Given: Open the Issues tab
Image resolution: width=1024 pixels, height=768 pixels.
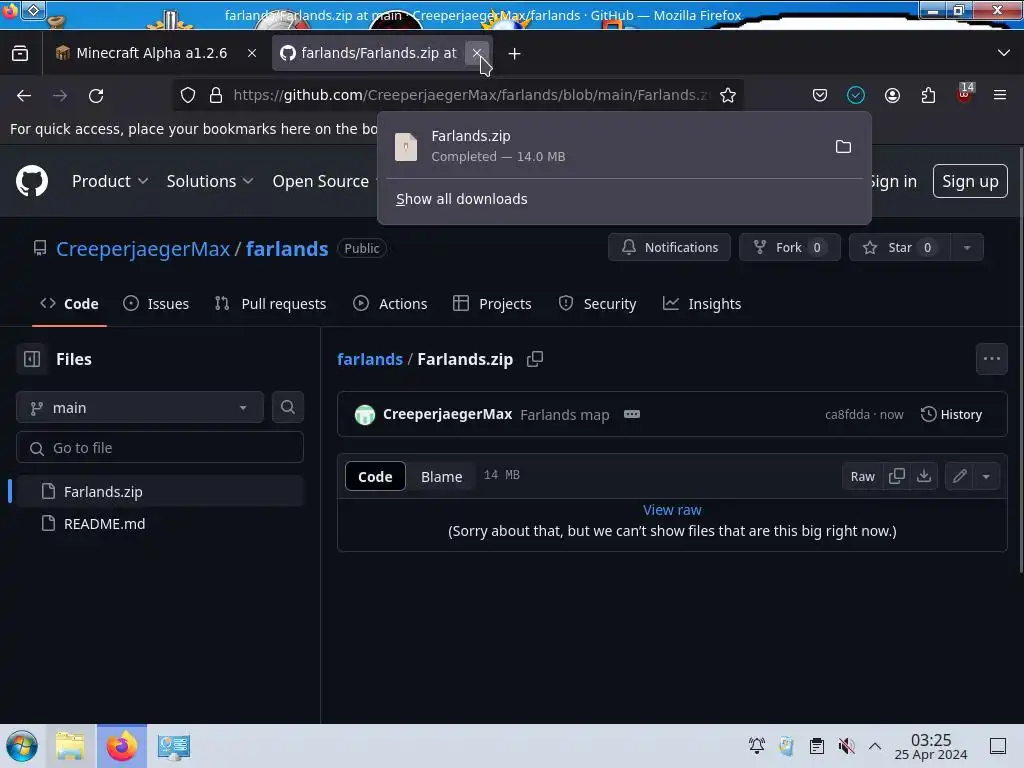Looking at the screenshot, I should [156, 304].
